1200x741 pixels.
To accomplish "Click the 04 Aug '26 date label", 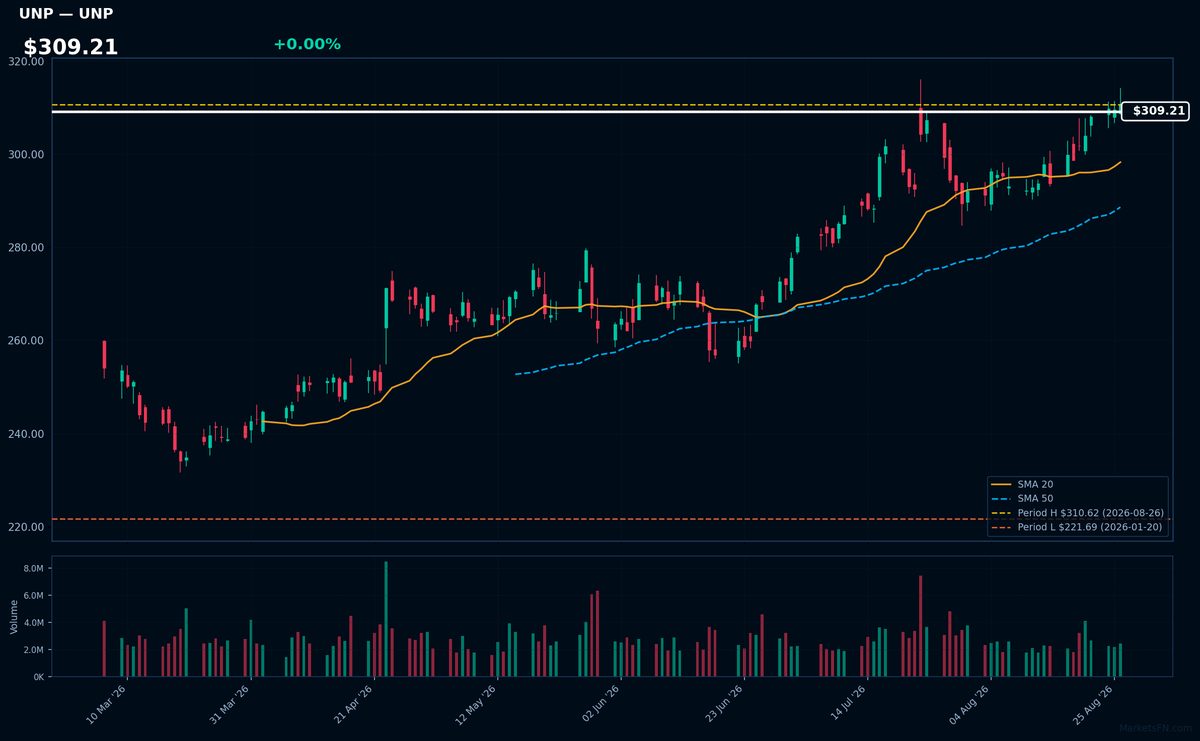I will click(x=971, y=705).
